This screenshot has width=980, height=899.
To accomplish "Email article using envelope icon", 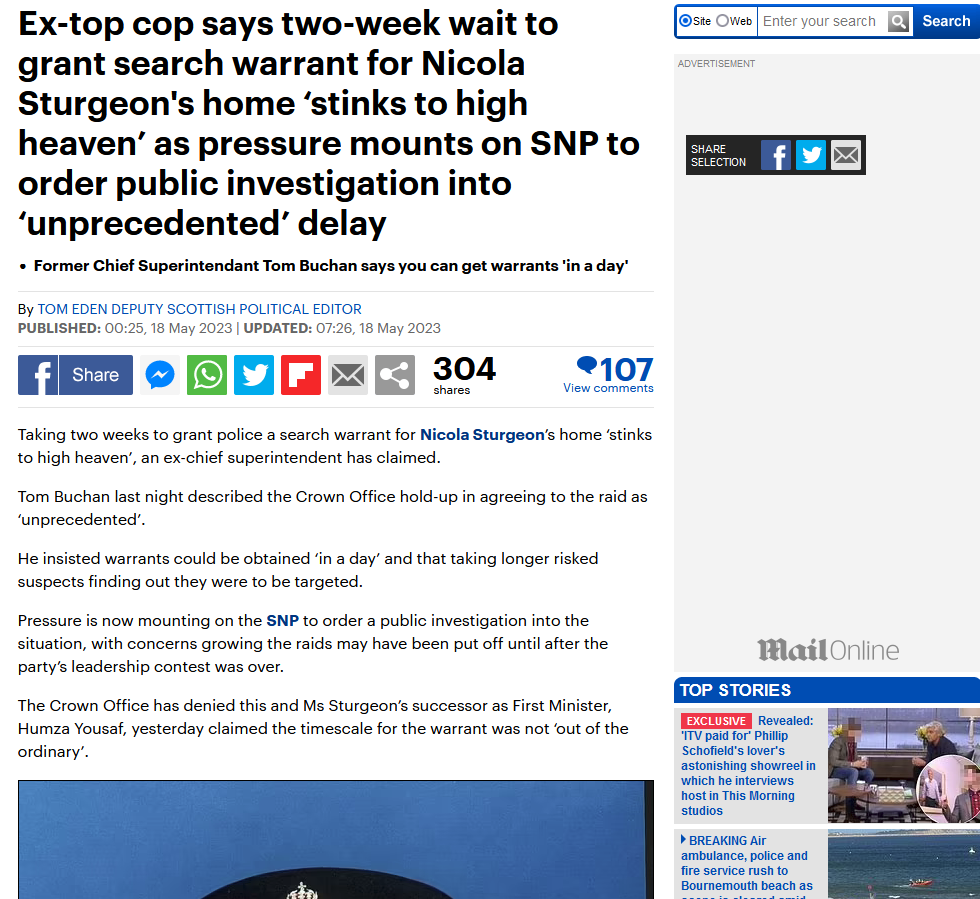I will click(x=348, y=375).
